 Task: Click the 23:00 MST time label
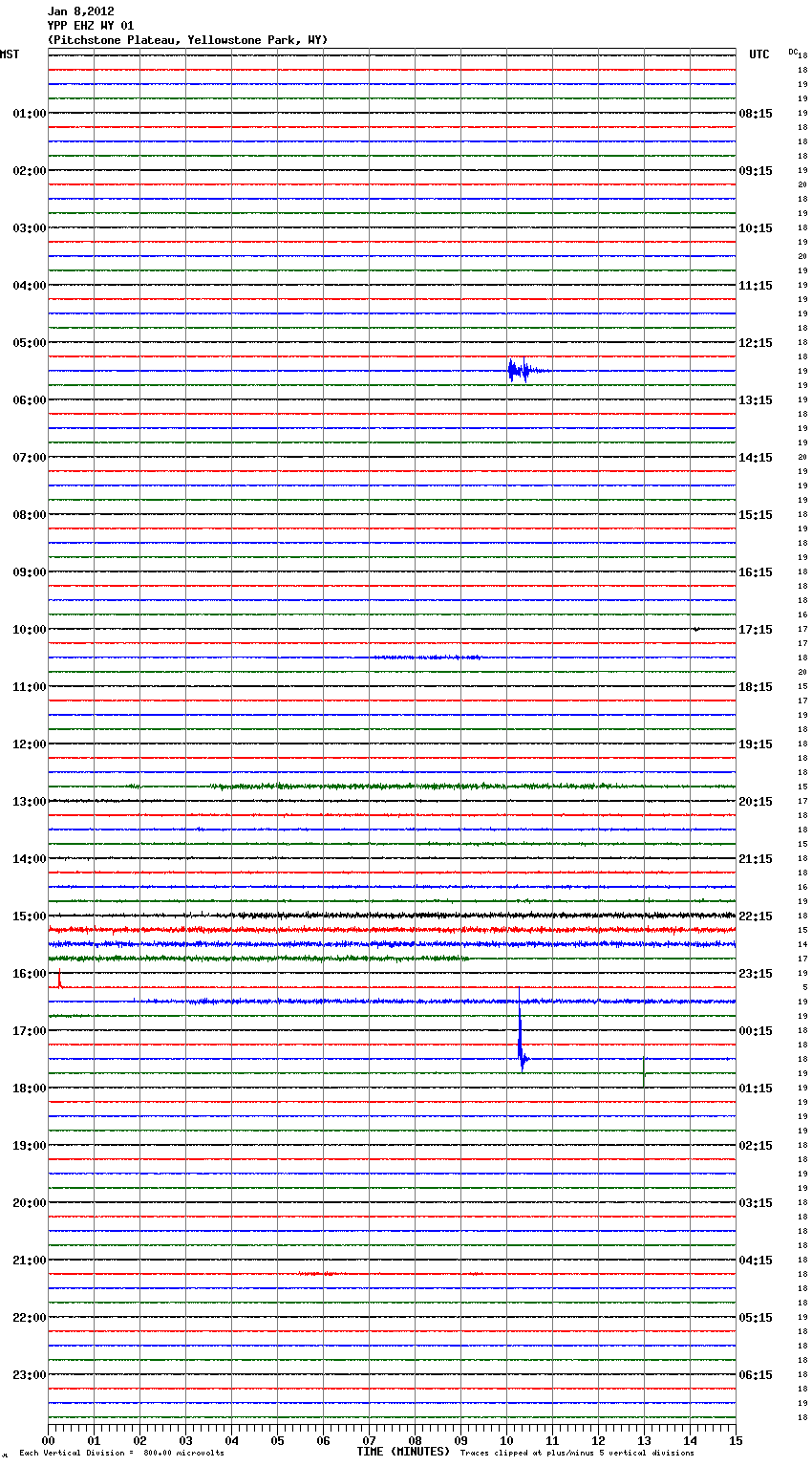click(29, 1375)
